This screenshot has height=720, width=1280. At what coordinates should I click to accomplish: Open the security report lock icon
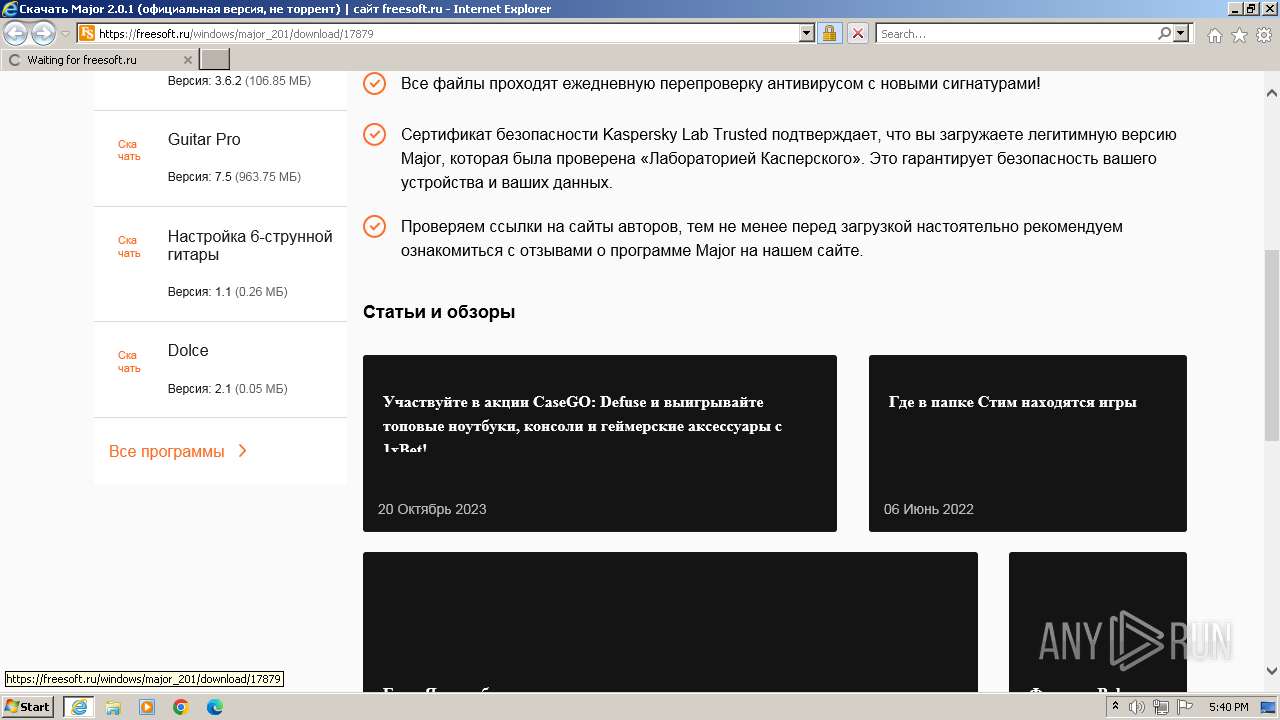[829, 33]
